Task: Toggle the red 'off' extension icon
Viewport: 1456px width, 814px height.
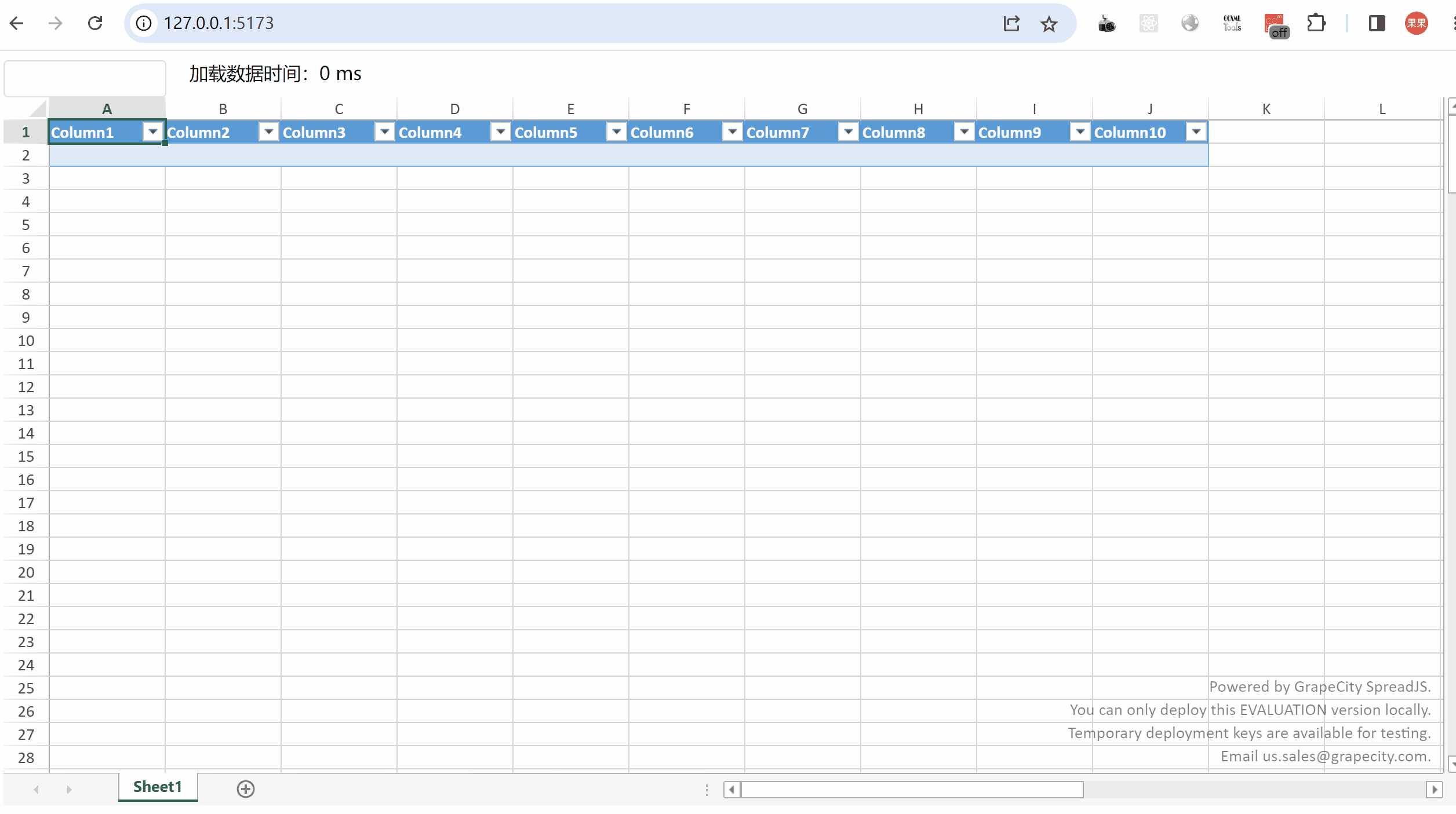Action: [x=1275, y=25]
